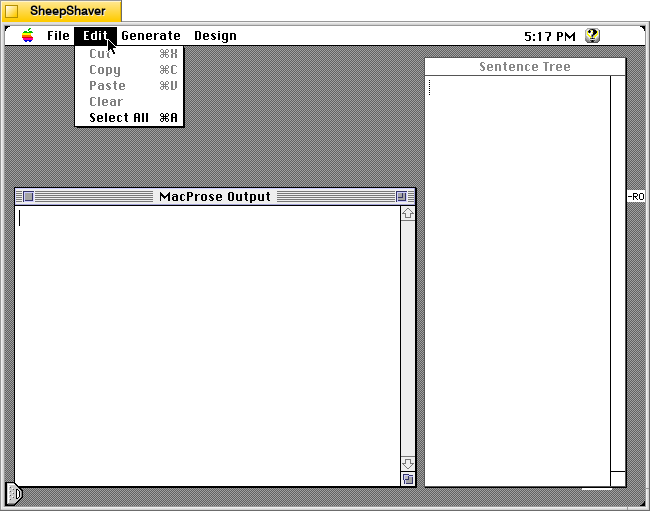
Task: Click the Sentence Tree content area
Action: (518, 281)
